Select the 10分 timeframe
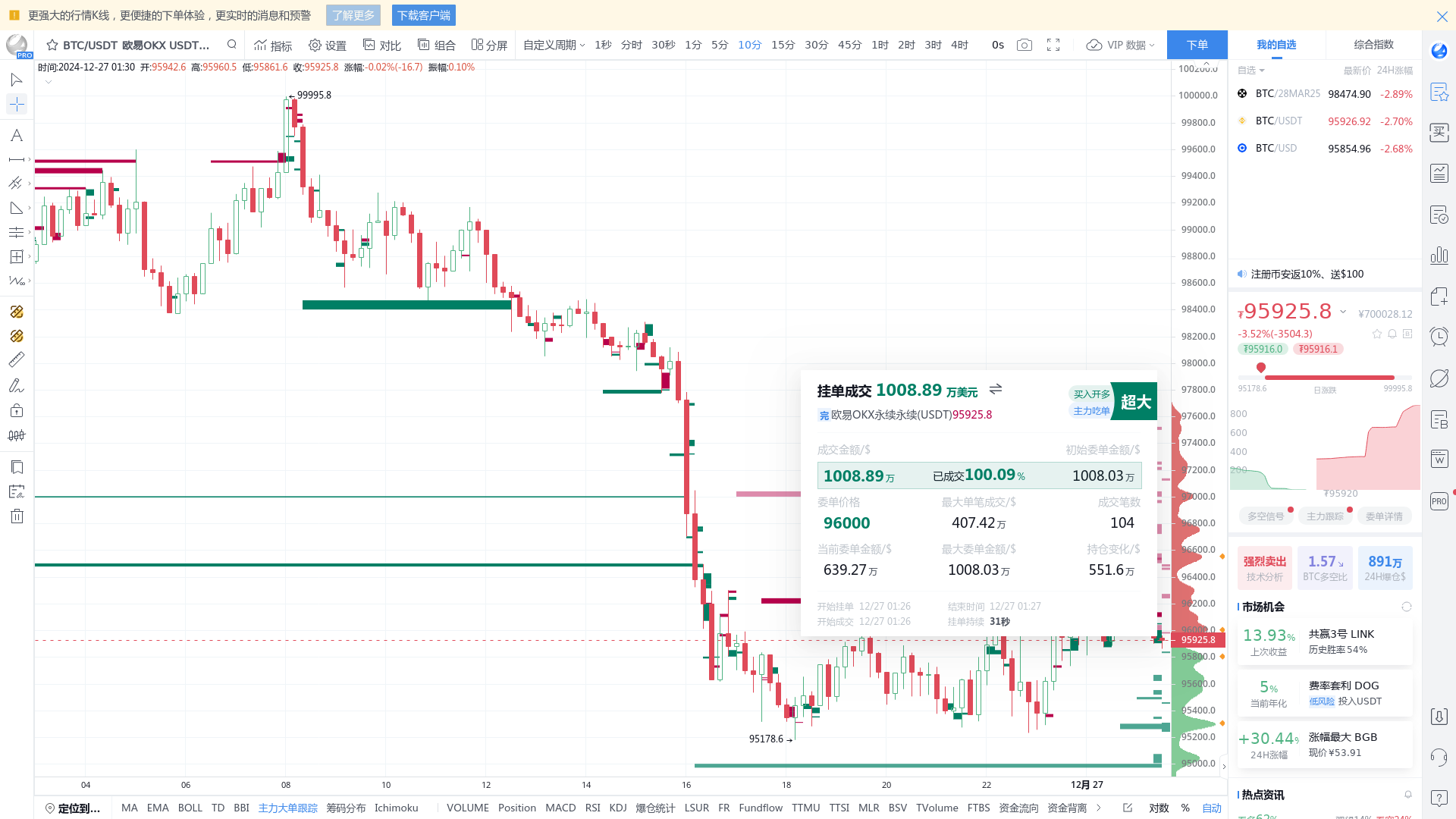 pos(749,45)
